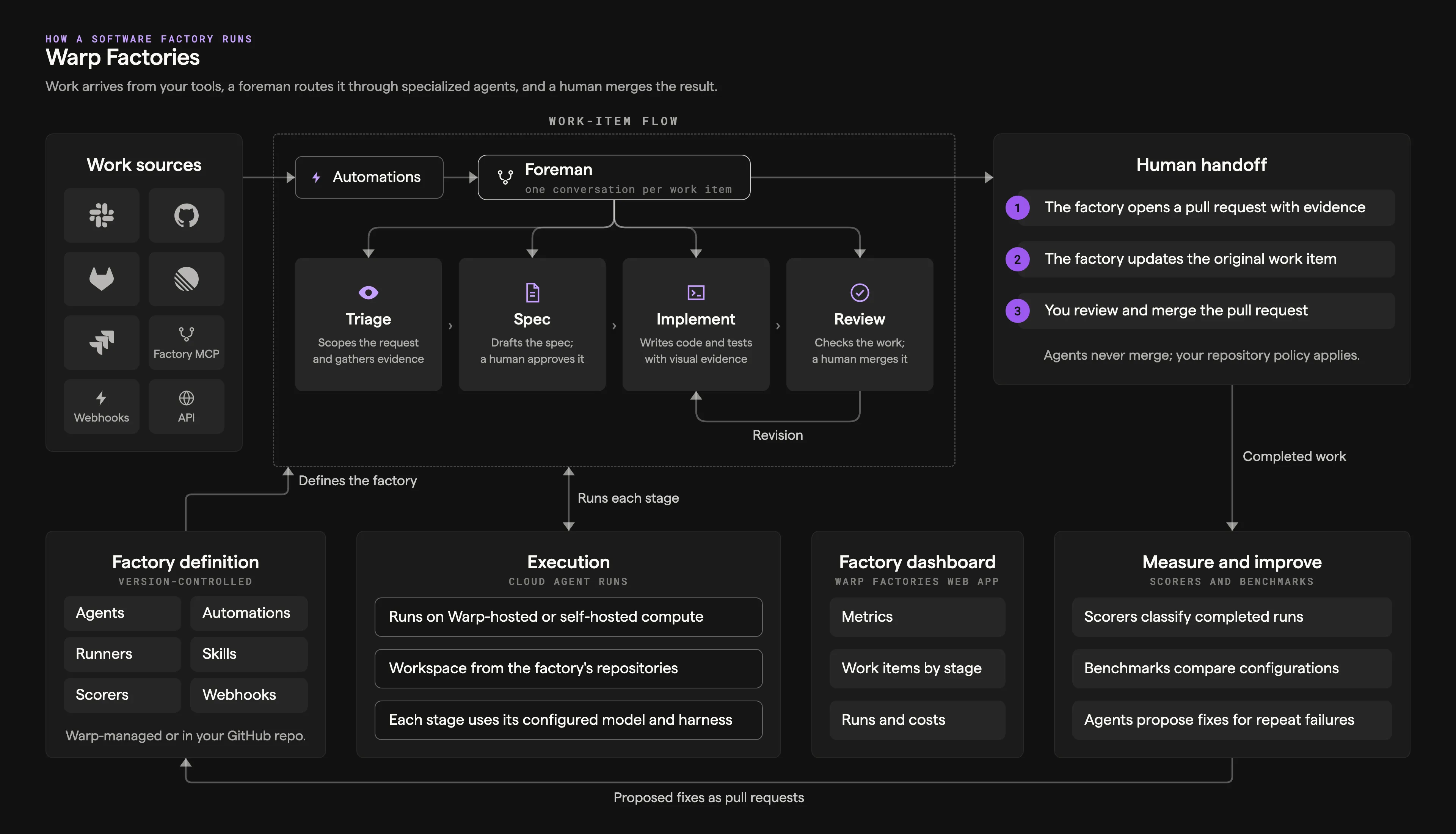The height and width of the screenshot is (834, 1456).
Task: Click 'Proposed fixes as pull requests' label
Action: click(709, 797)
